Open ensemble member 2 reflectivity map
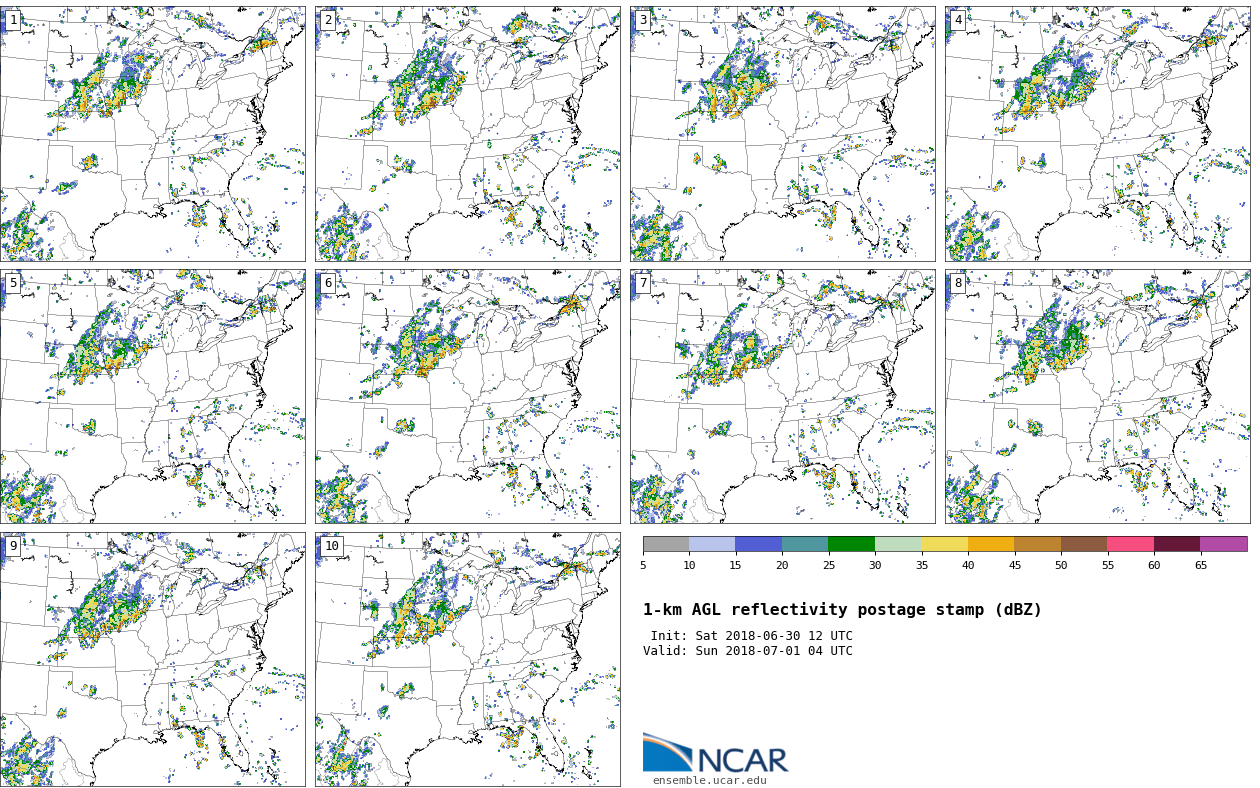 click(468, 134)
